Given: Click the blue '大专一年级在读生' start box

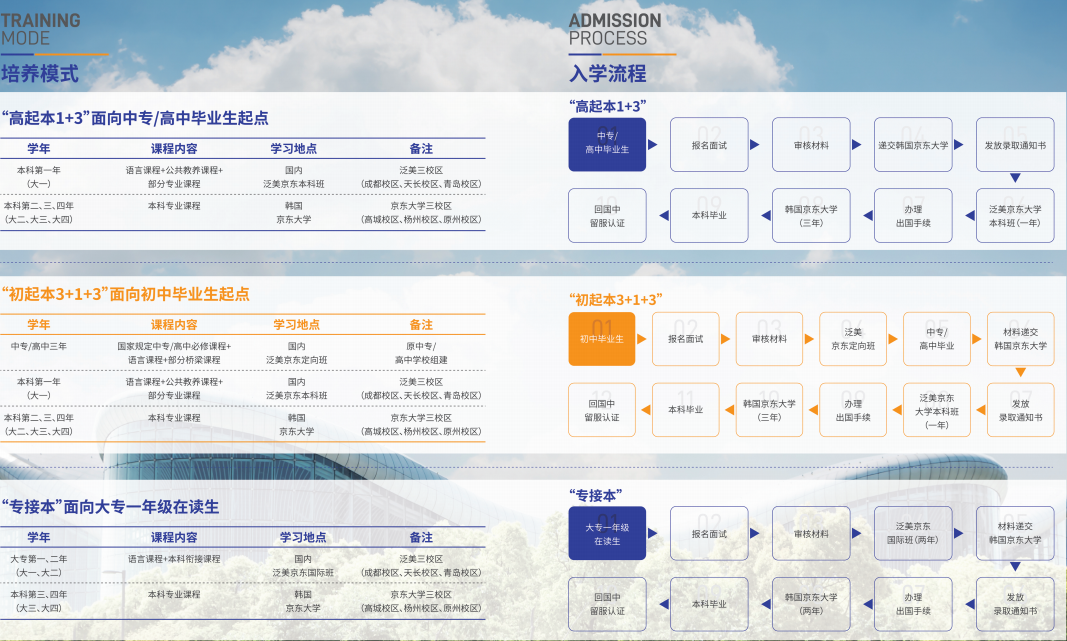Looking at the screenshot, I should 607,533.
